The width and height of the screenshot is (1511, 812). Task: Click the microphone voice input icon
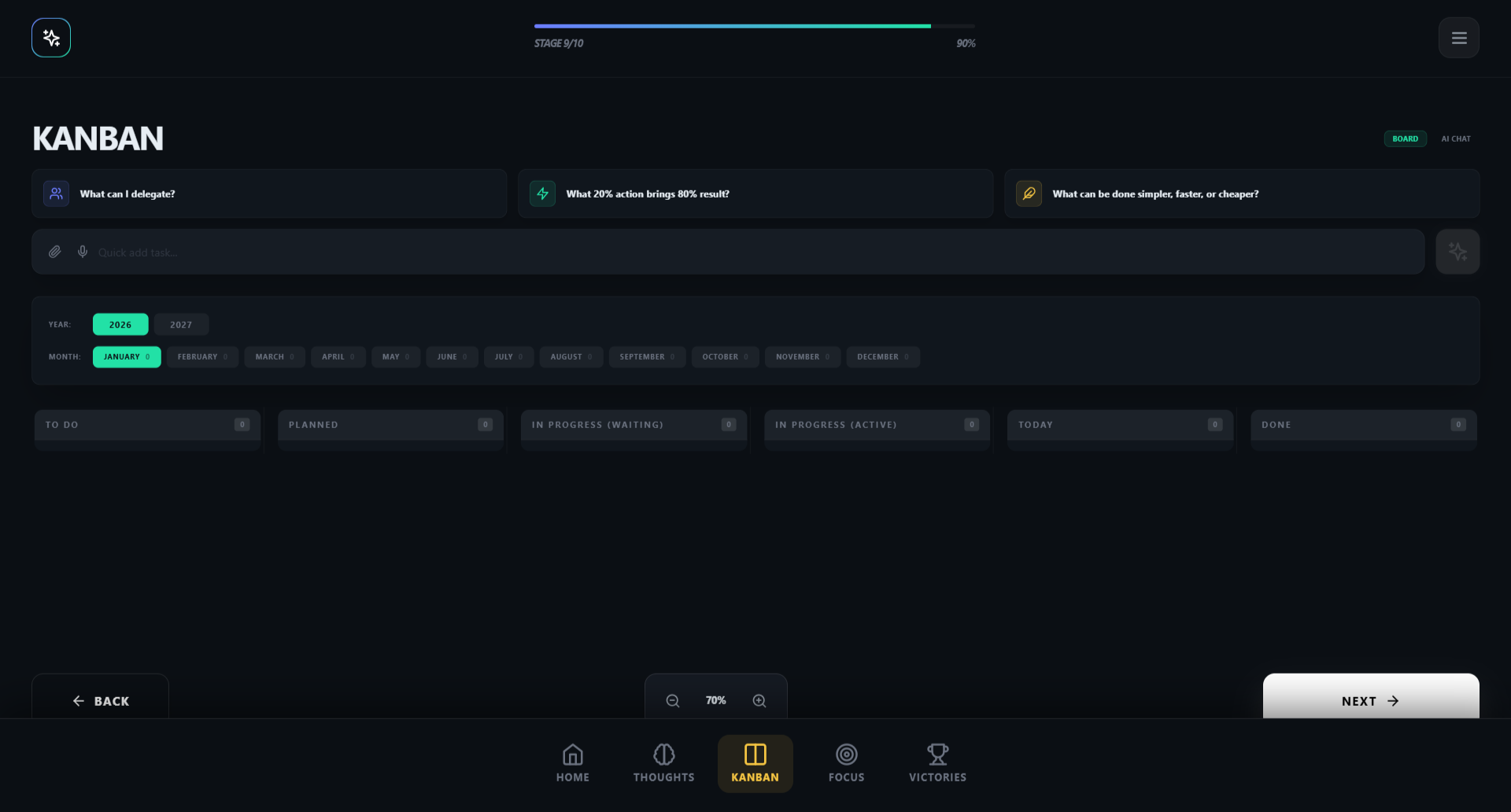pos(83,252)
